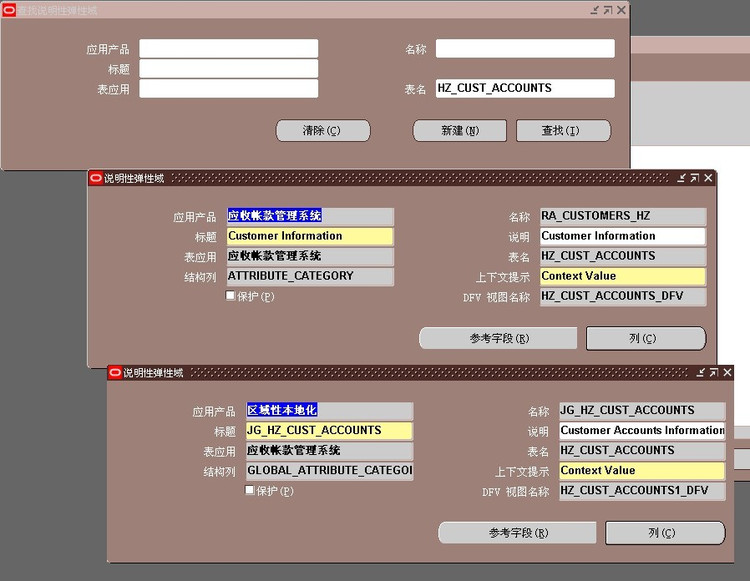The height and width of the screenshot is (581, 750).
Task: Click 表应用 field in JG_HZ_CUST_ACCOUNTS window
Action: coord(330,451)
